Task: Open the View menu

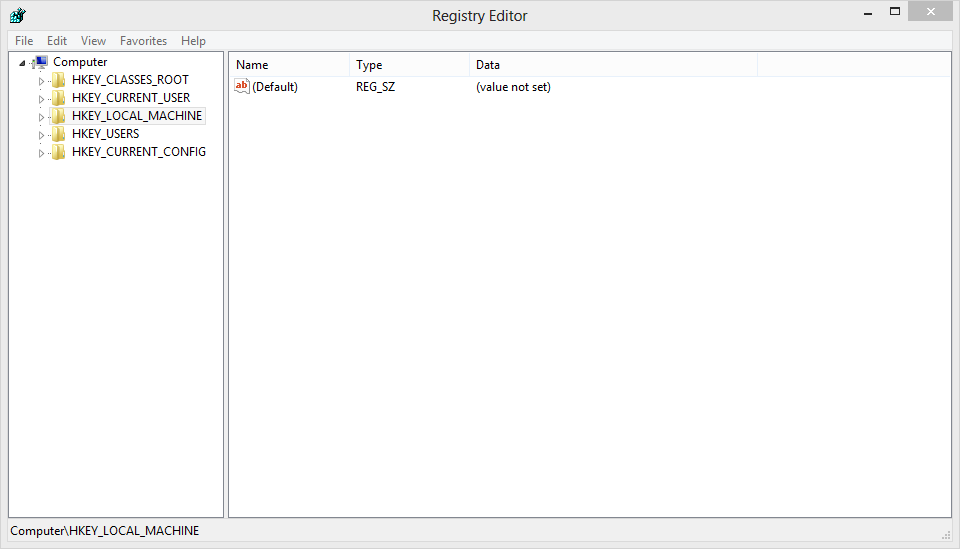Action: click(x=93, y=40)
